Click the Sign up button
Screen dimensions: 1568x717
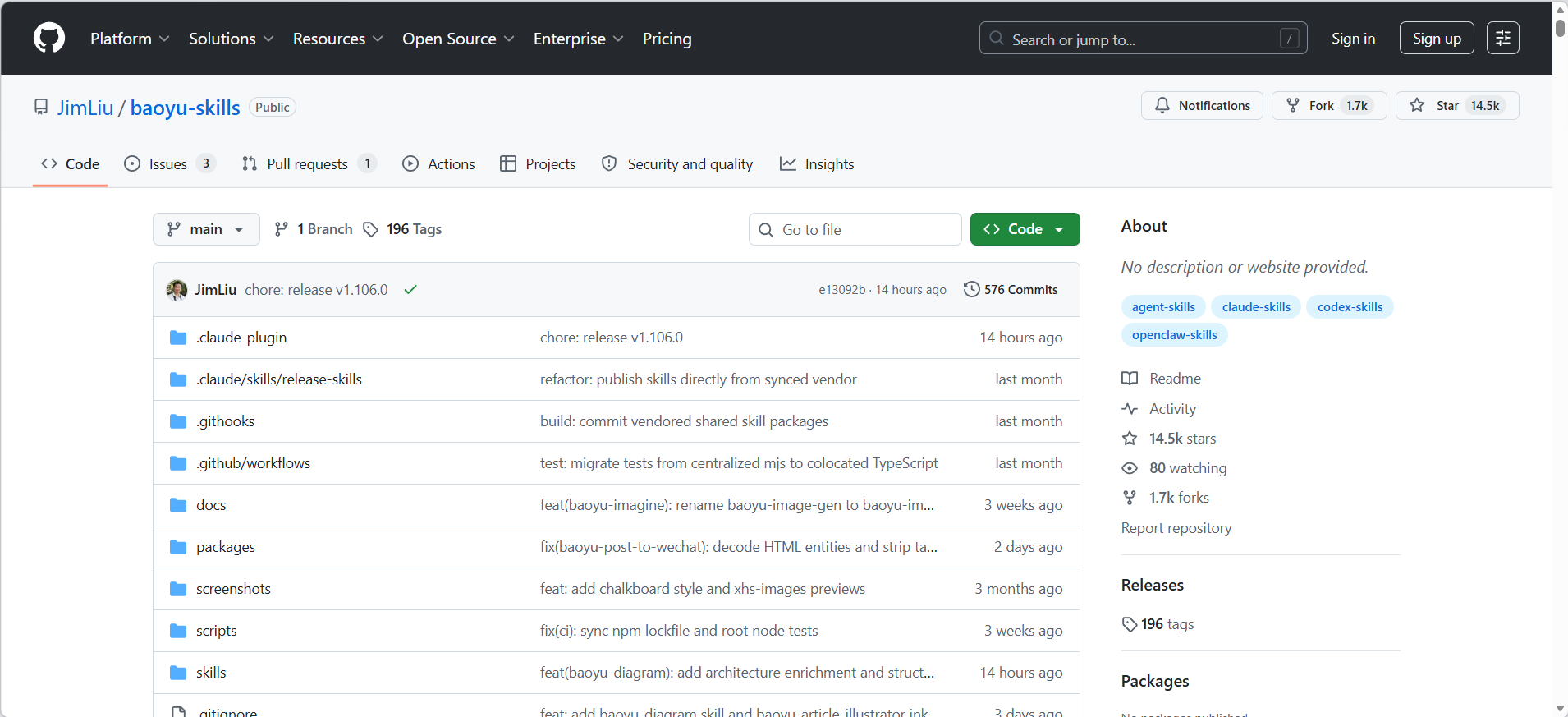click(x=1436, y=39)
